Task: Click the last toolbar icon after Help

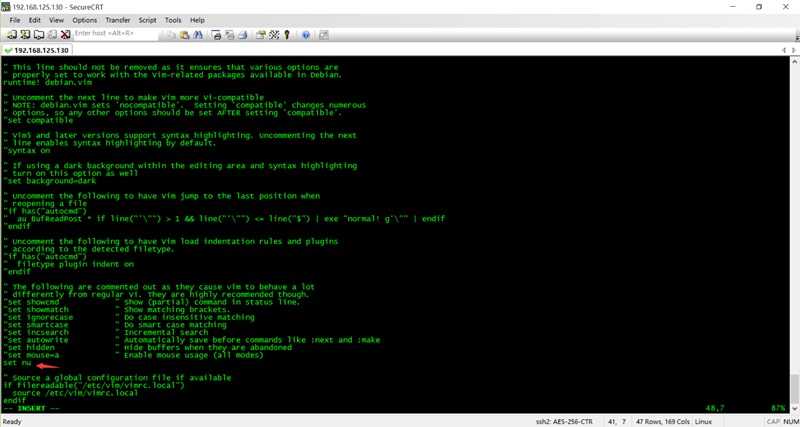Action: pyautogui.click(x=323, y=35)
